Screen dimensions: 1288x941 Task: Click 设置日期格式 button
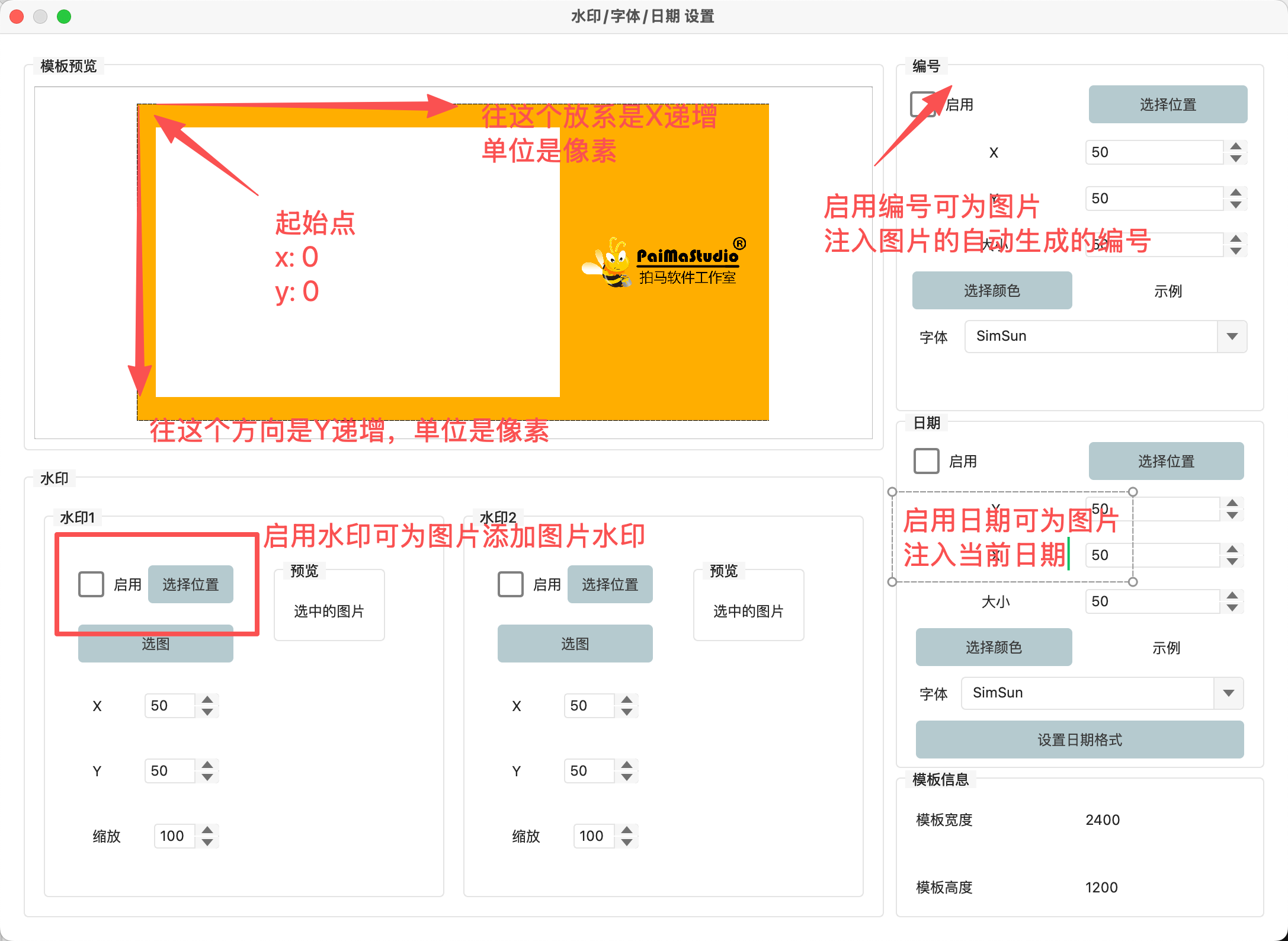click(x=1079, y=740)
